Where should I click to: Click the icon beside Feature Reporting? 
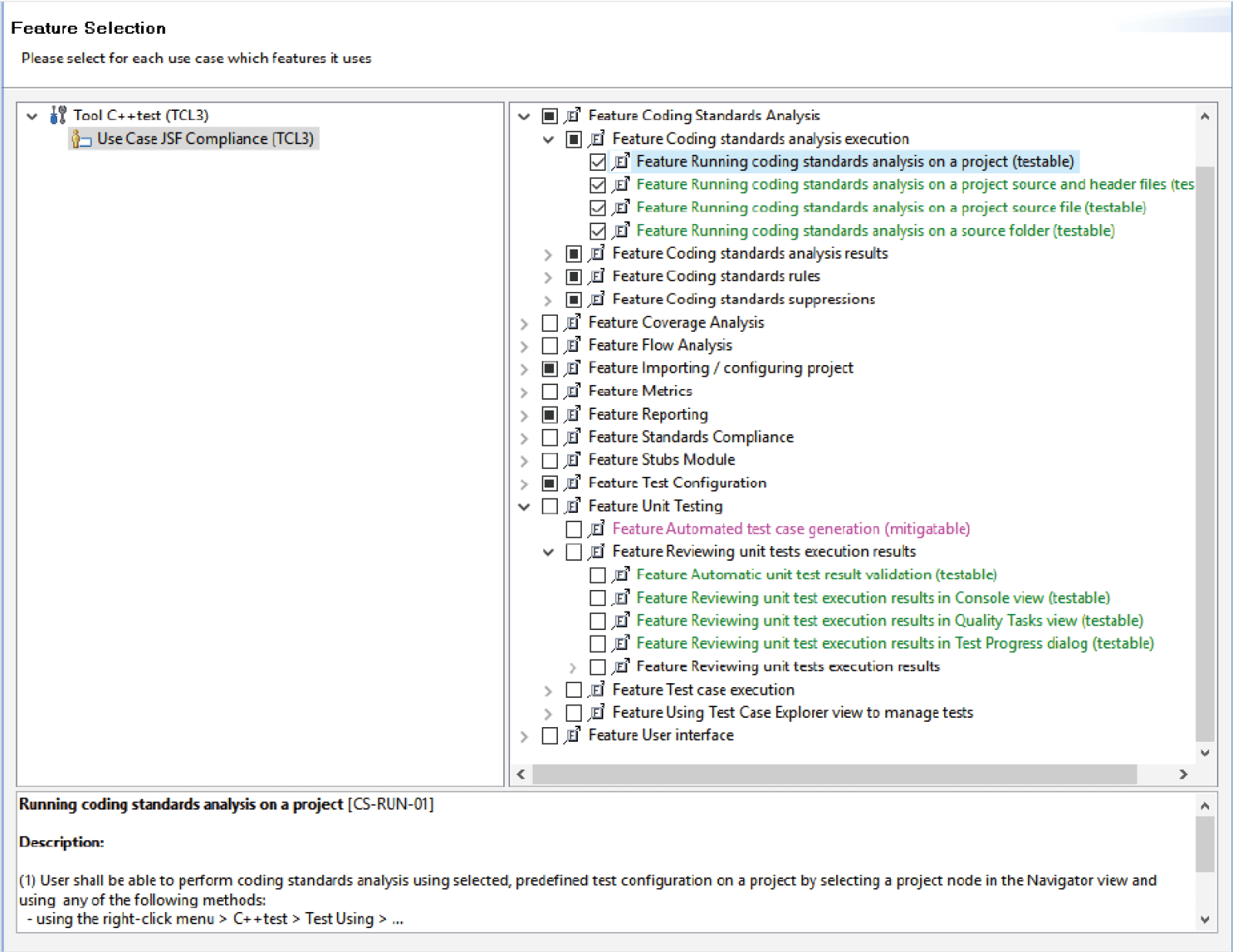tap(573, 414)
